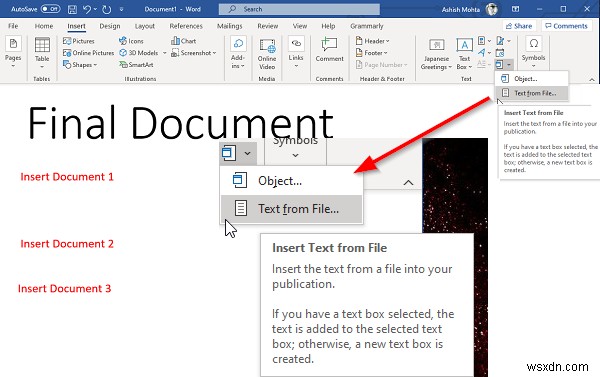The image size is (600, 377).
Task: Click the "Insert Document 3" line
Action: click(64, 289)
